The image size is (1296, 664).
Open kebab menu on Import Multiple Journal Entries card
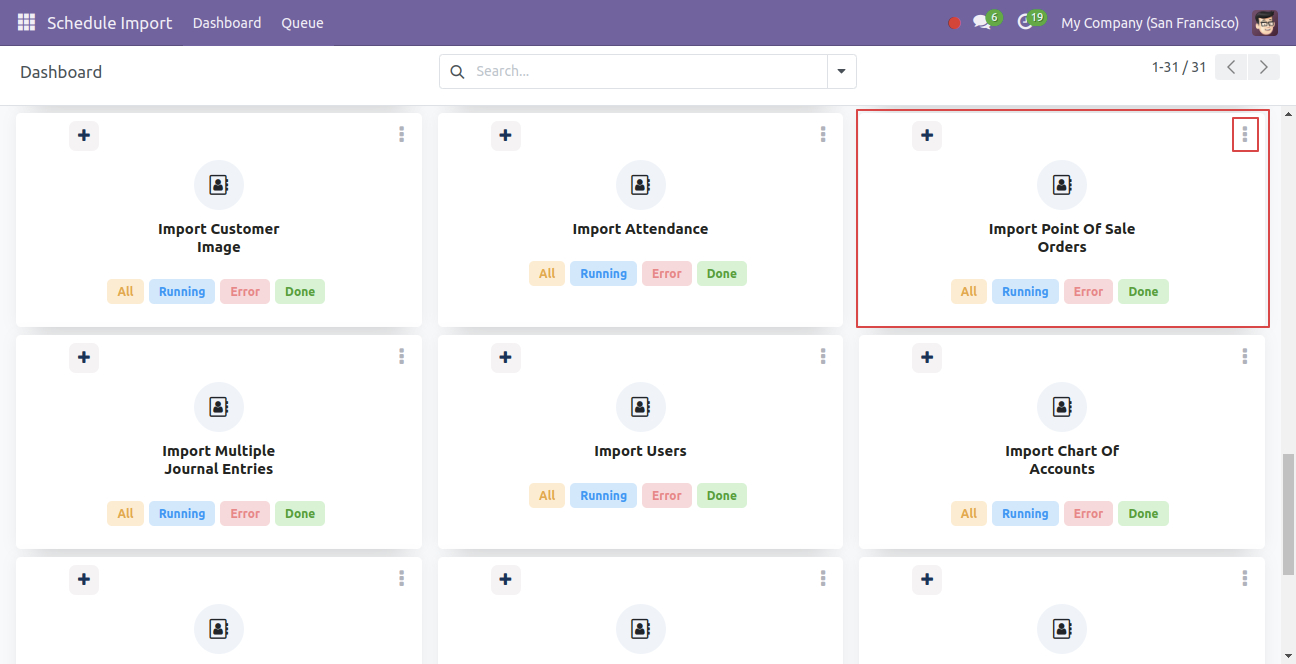401,356
